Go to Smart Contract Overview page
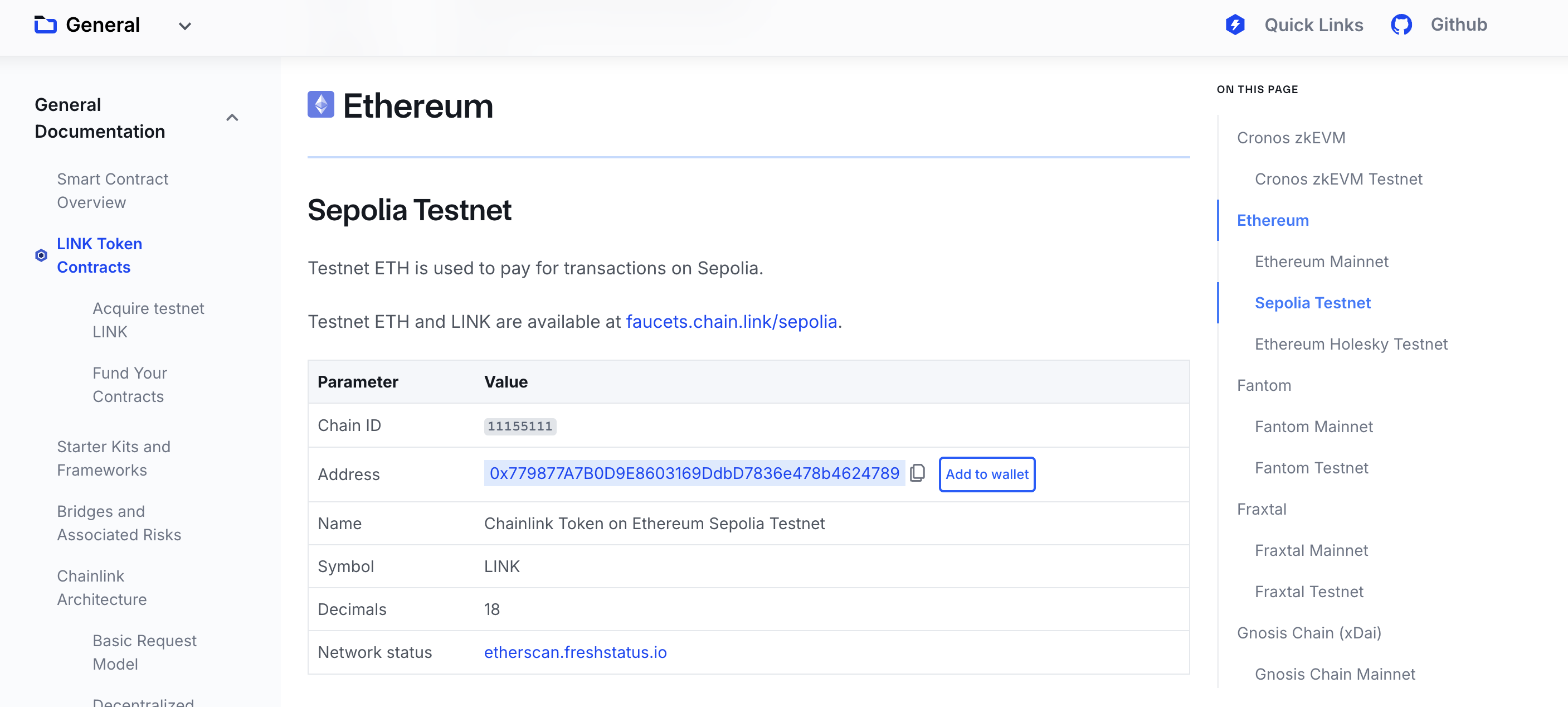The height and width of the screenshot is (707, 1568). [112, 191]
